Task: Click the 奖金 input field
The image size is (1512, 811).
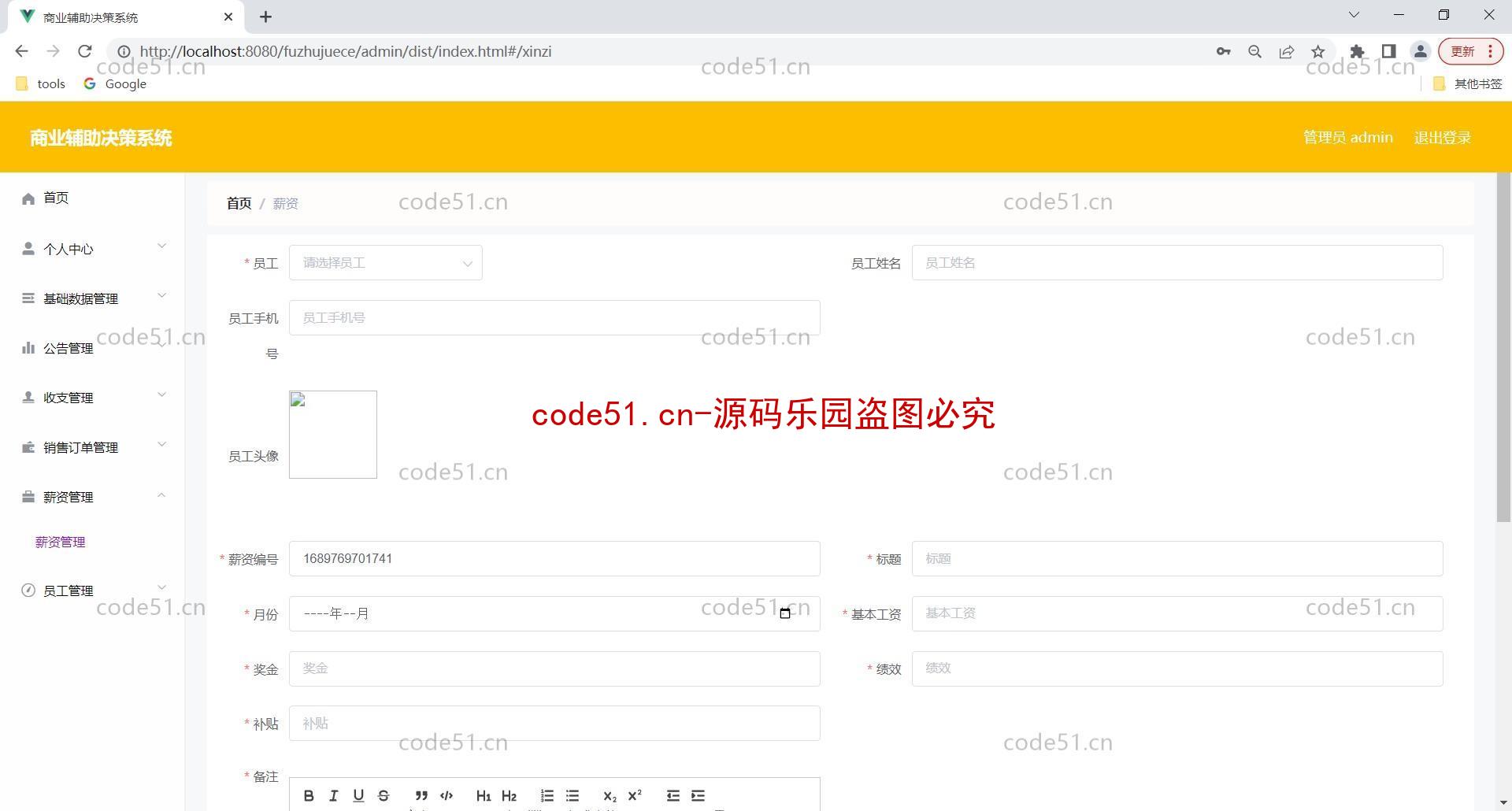Action: tap(554, 668)
